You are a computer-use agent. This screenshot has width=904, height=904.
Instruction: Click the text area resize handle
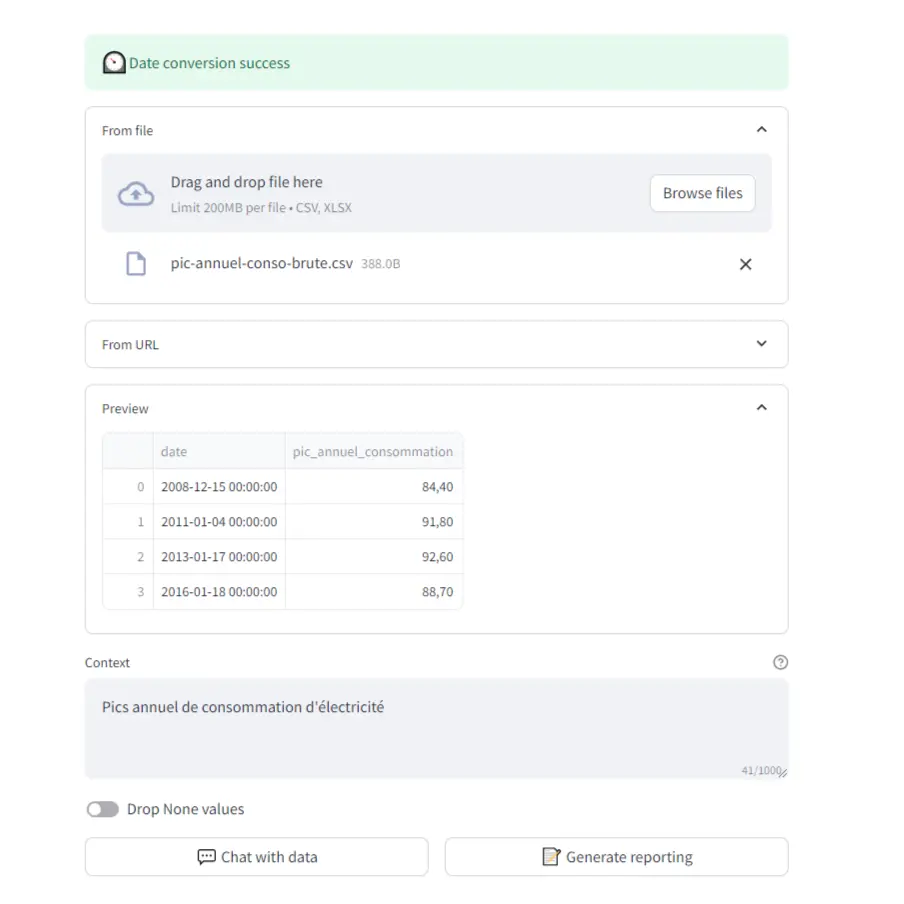click(x=783, y=773)
